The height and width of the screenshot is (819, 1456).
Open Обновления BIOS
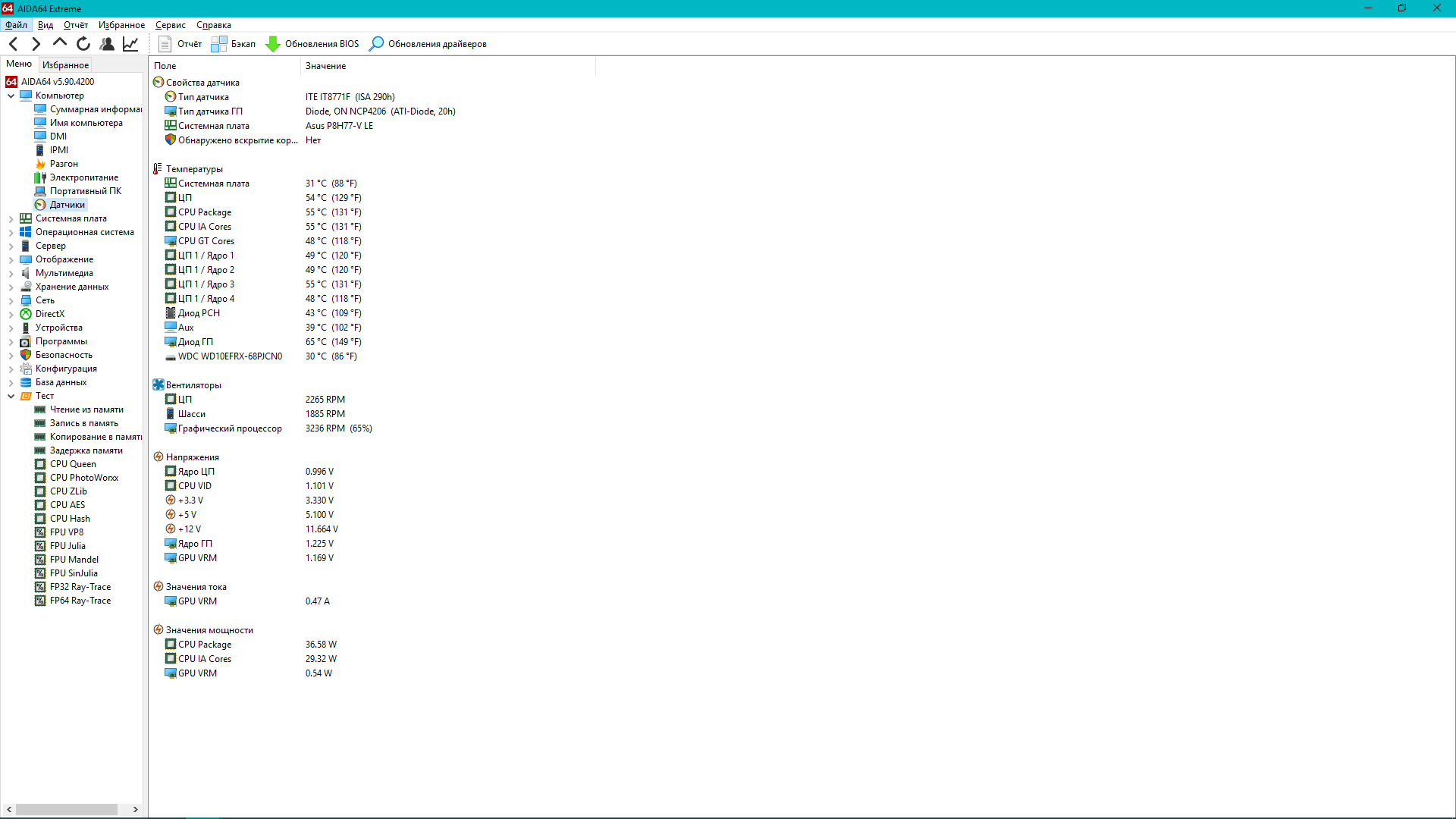click(312, 44)
